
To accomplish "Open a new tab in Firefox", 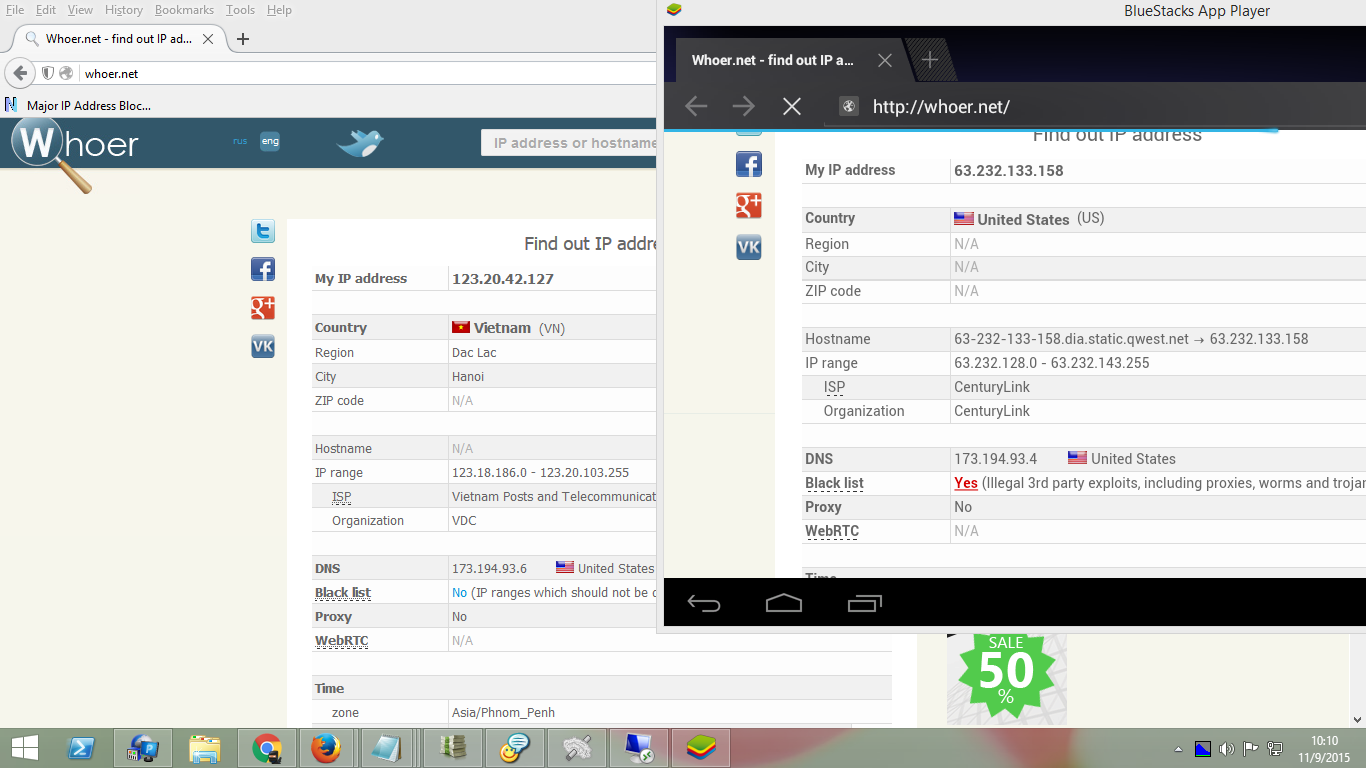I will coord(242,39).
